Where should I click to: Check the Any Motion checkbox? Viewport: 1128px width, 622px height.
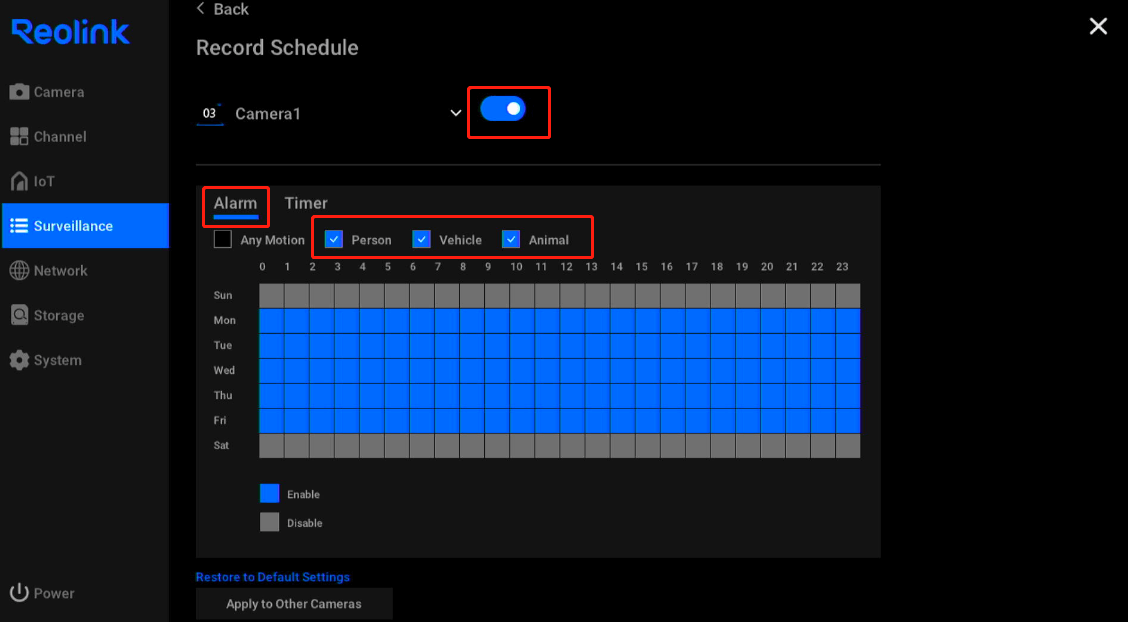(223, 239)
